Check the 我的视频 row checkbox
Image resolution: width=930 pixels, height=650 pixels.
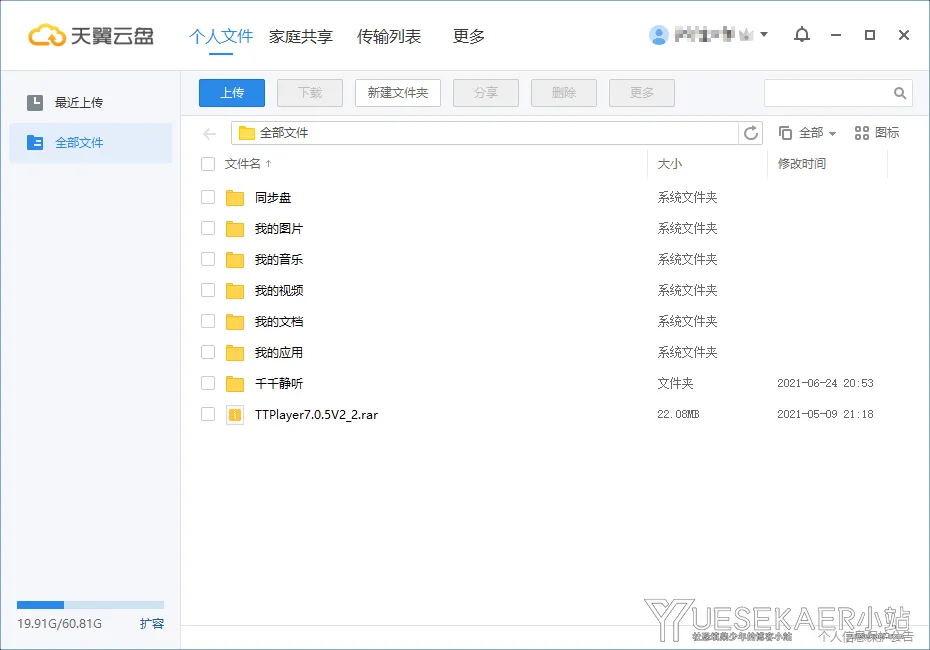point(208,290)
